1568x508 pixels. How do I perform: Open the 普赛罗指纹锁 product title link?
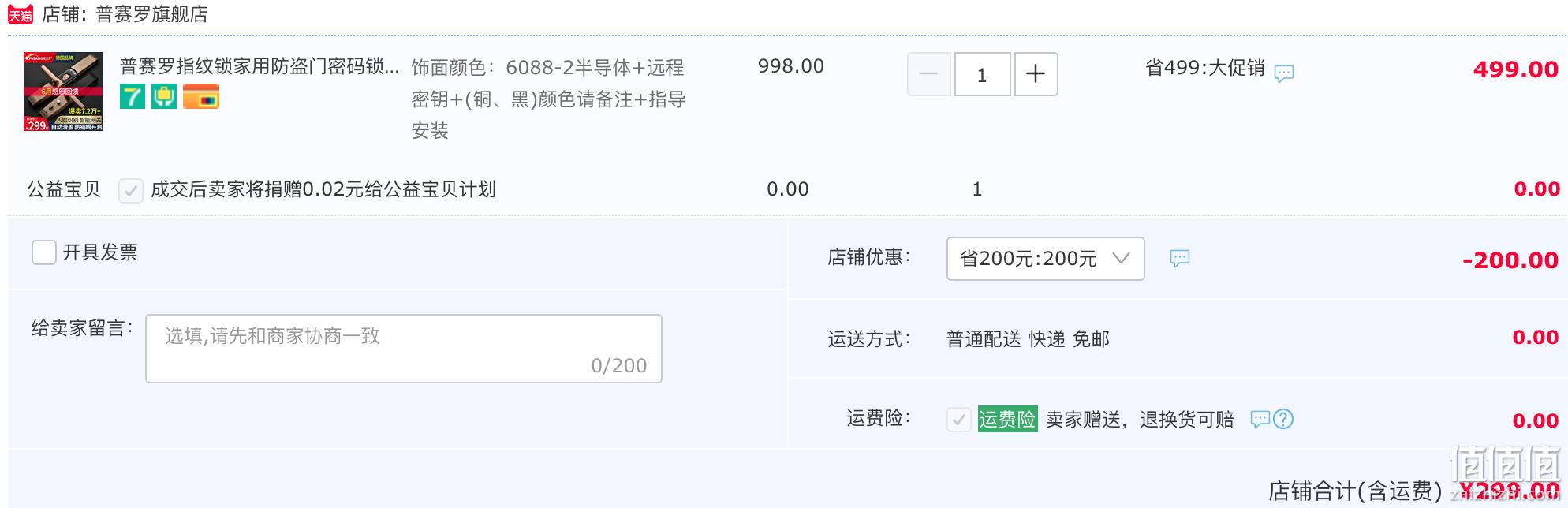click(x=259, y=66)
